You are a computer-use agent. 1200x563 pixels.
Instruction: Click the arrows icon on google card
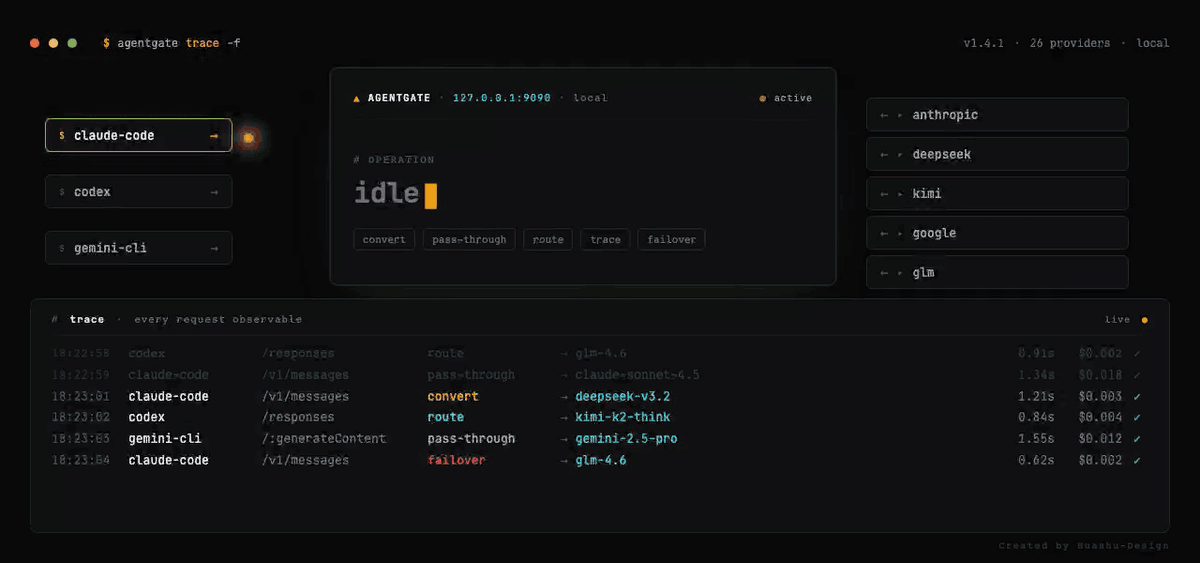coord(892,234)
